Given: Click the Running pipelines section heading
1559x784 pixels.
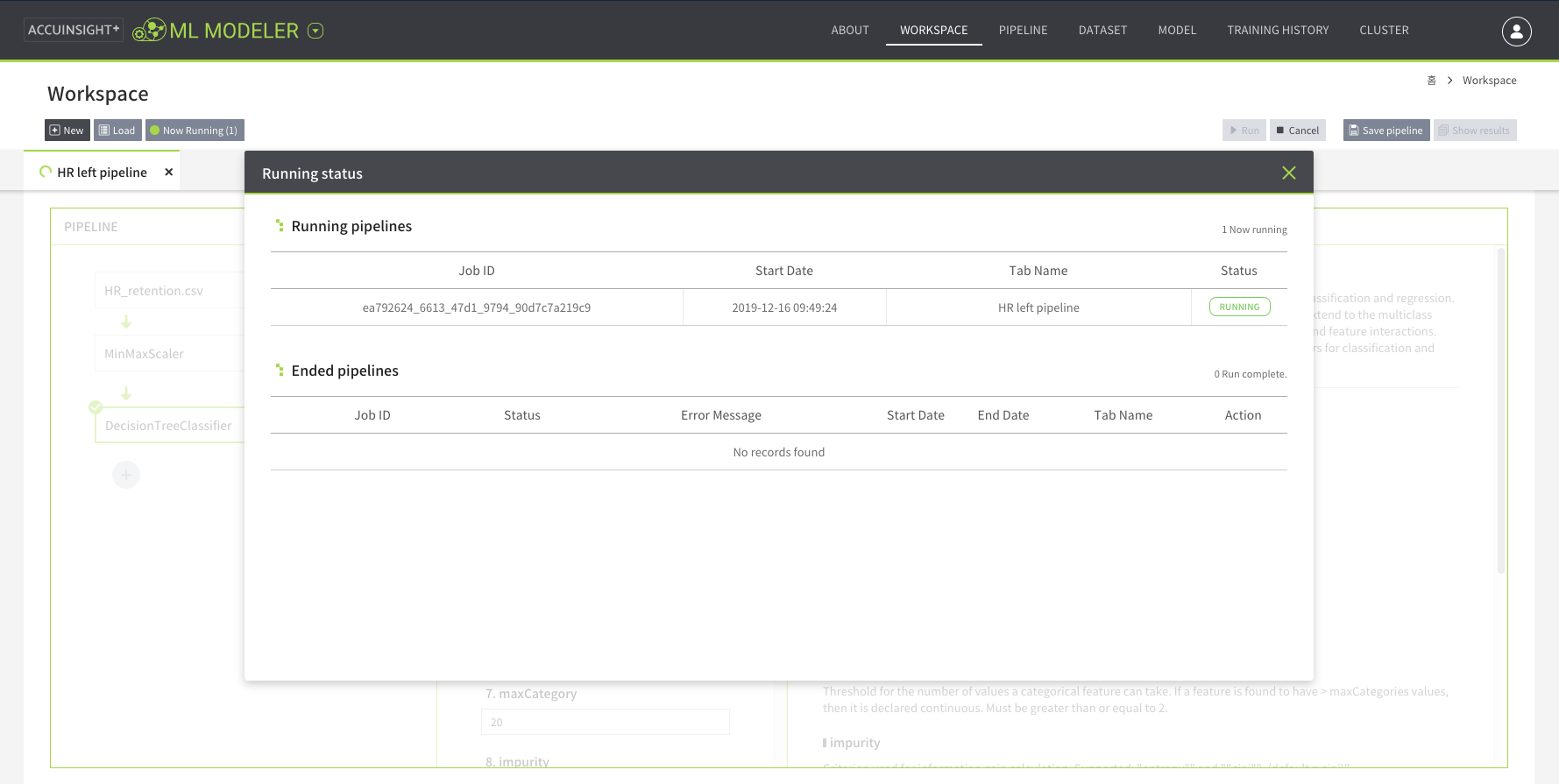Looking at the screenshot, I should pyautogui.click(x=351, y=226).
